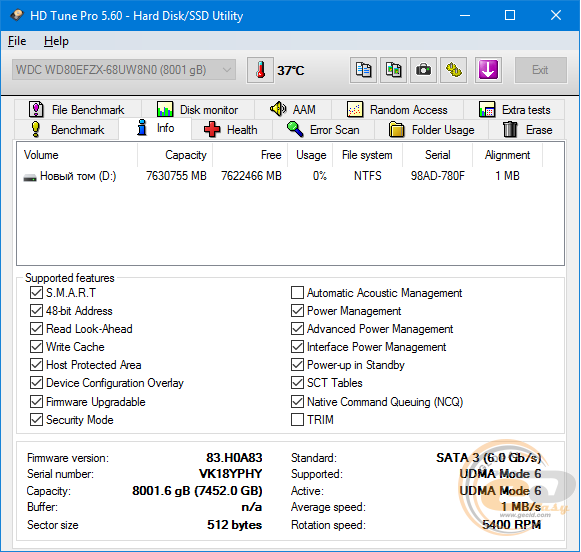Click the Free column header
This screenshot has width=581, height=552.
250,155
